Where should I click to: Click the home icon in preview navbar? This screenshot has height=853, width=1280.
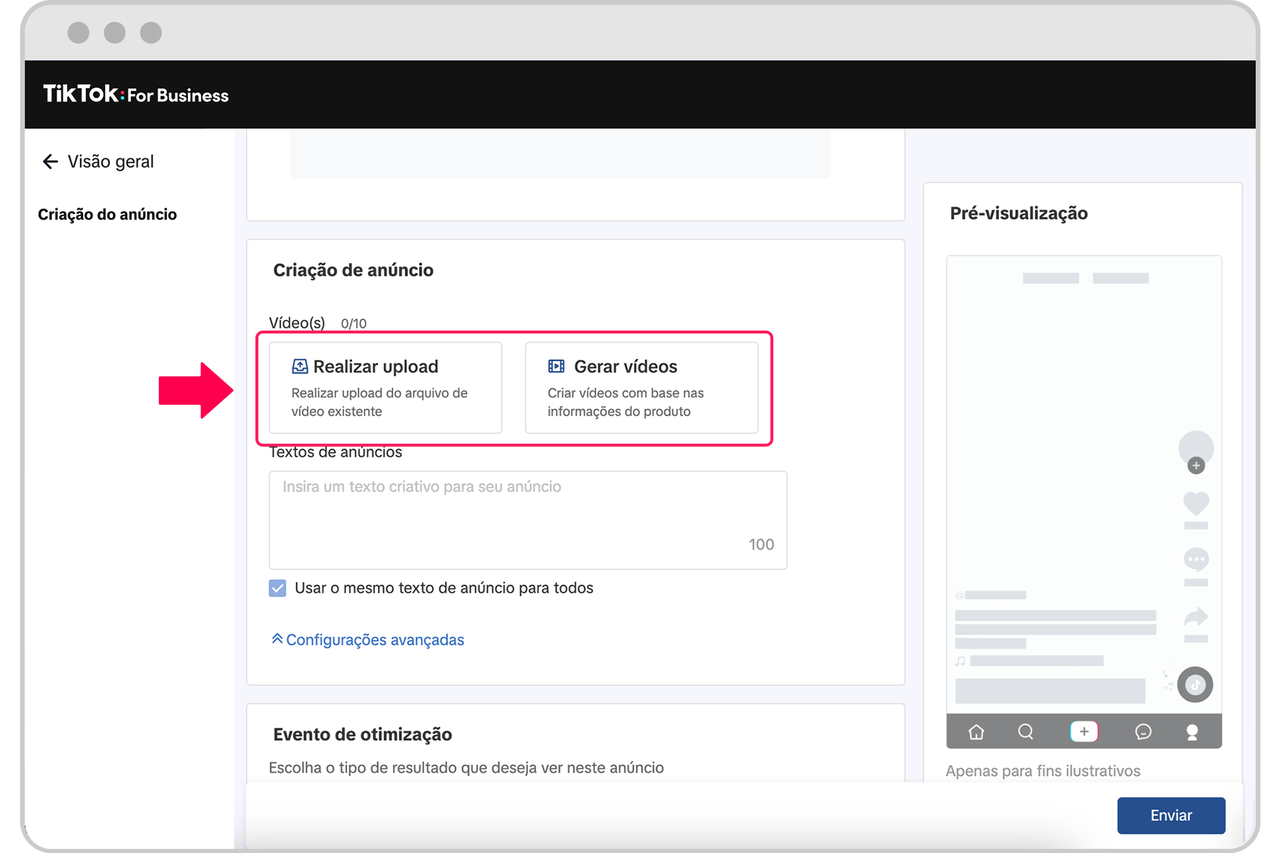point(976,732)
